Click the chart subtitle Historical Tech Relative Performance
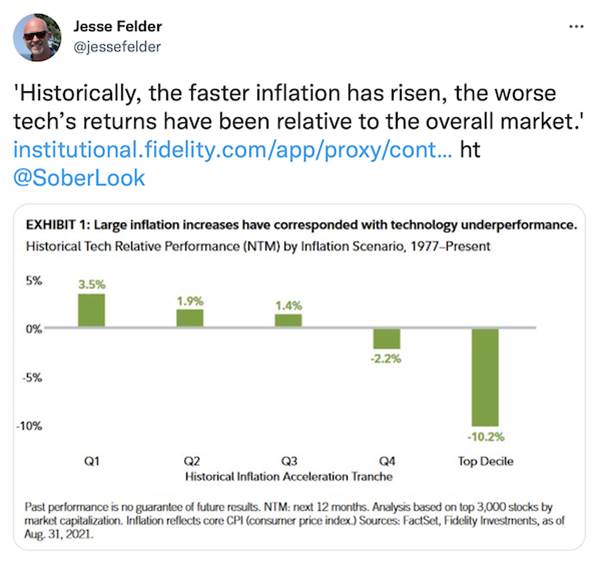 click(258, 246)
